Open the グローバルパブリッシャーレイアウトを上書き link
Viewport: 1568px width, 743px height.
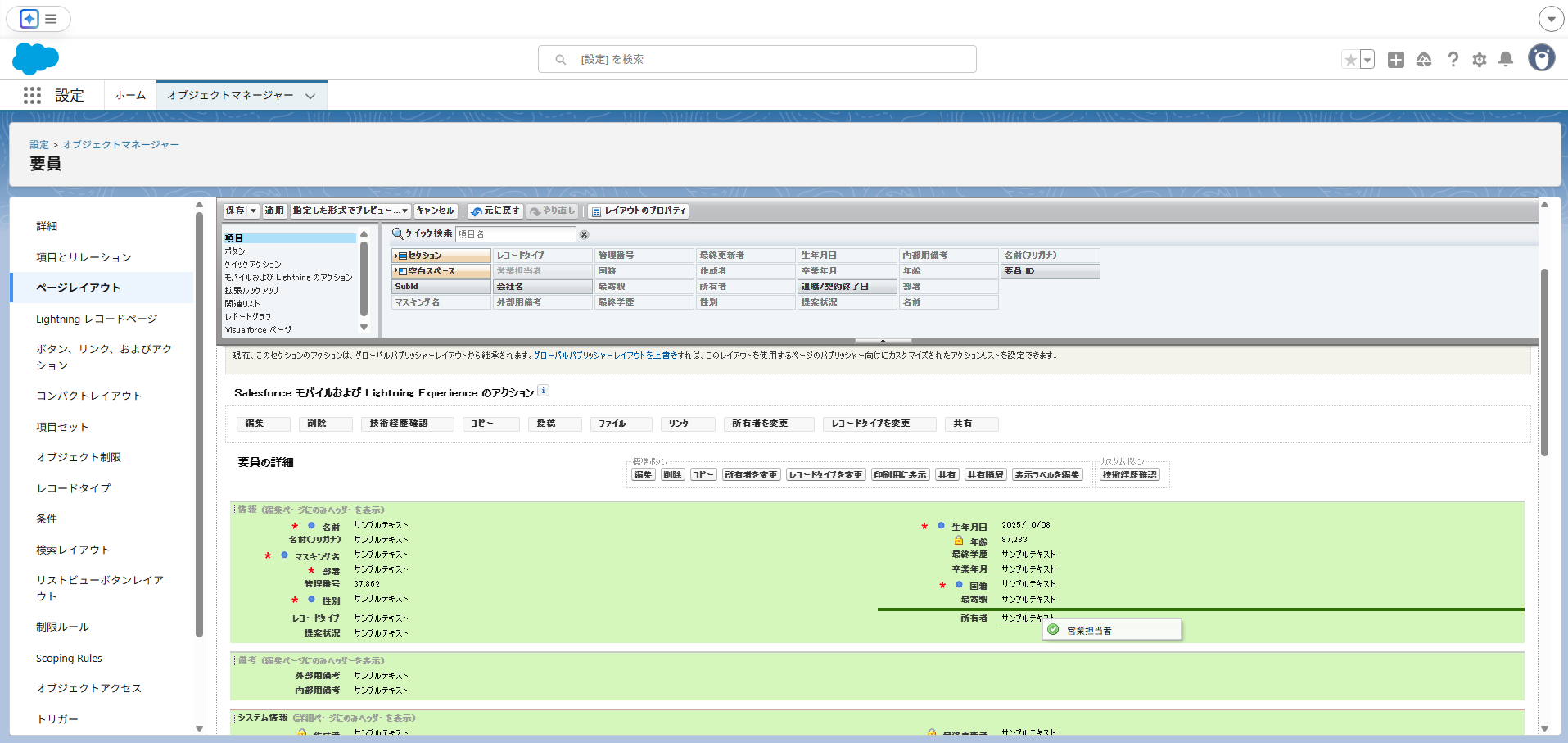[604, 356]
